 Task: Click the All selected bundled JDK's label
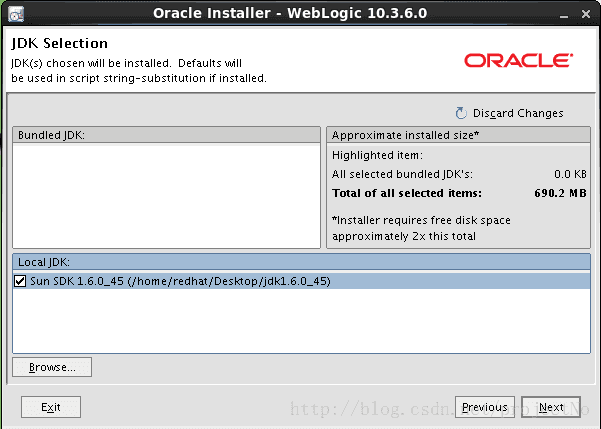(x=402, y=174)
